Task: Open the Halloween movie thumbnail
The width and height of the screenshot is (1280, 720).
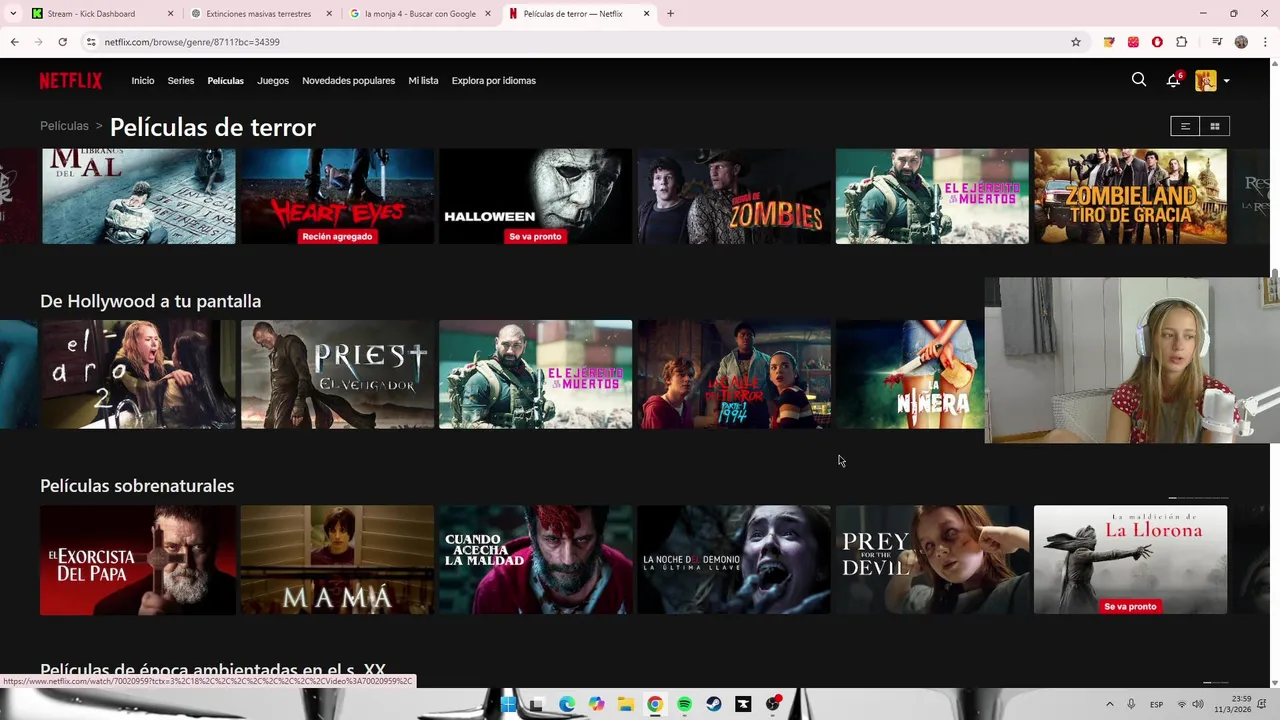Action: click(535, 196)
